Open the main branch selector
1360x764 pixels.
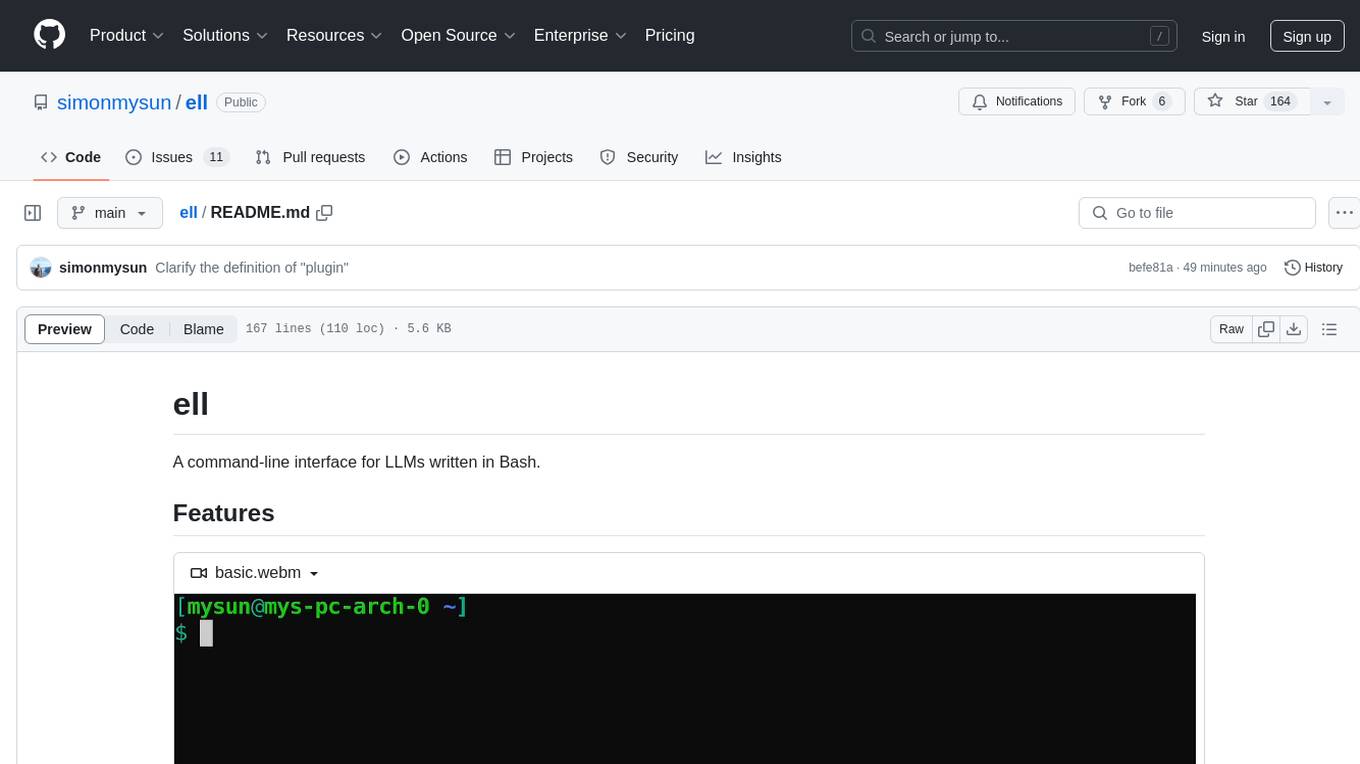pos(110,213)
